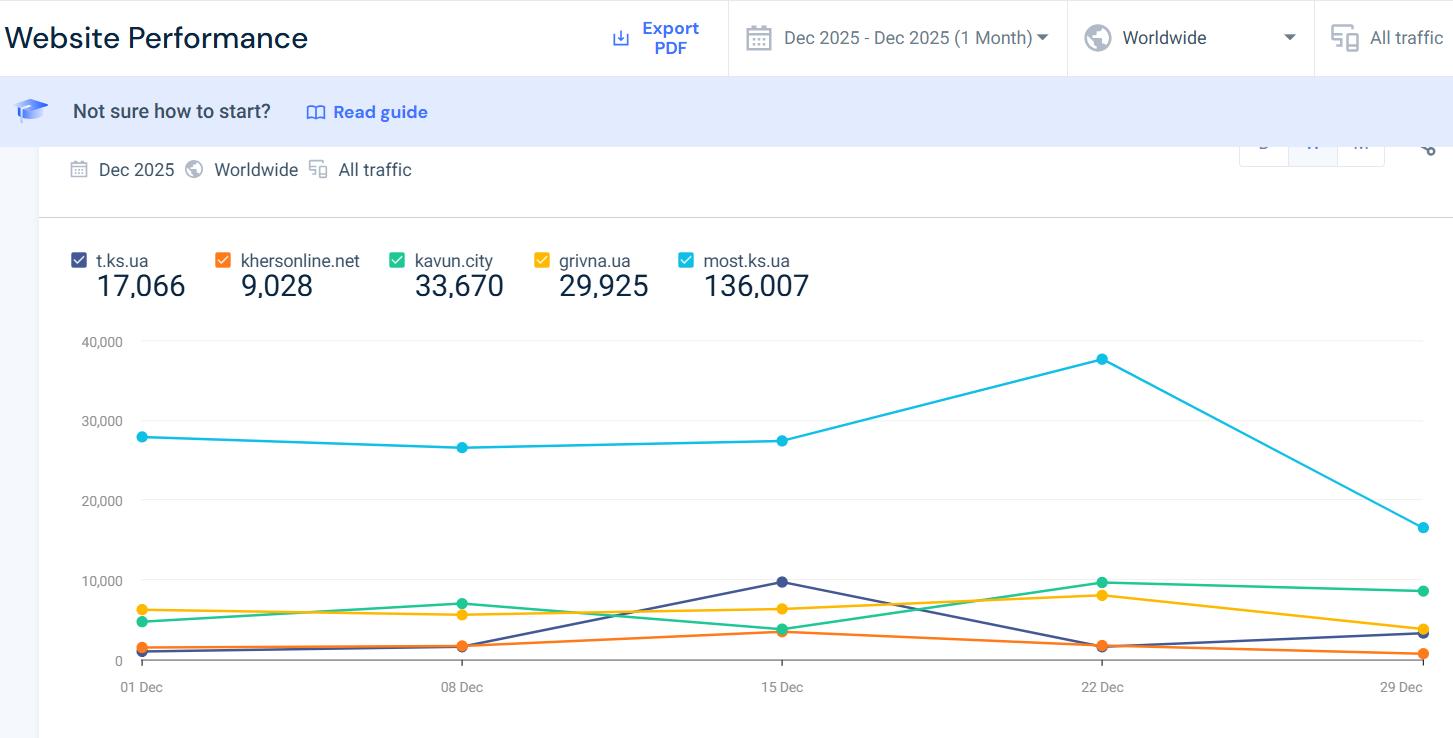Open the Read guide link
Image resolution: width=1453 pixels, height=738 pixels.
tap(380, 112)
